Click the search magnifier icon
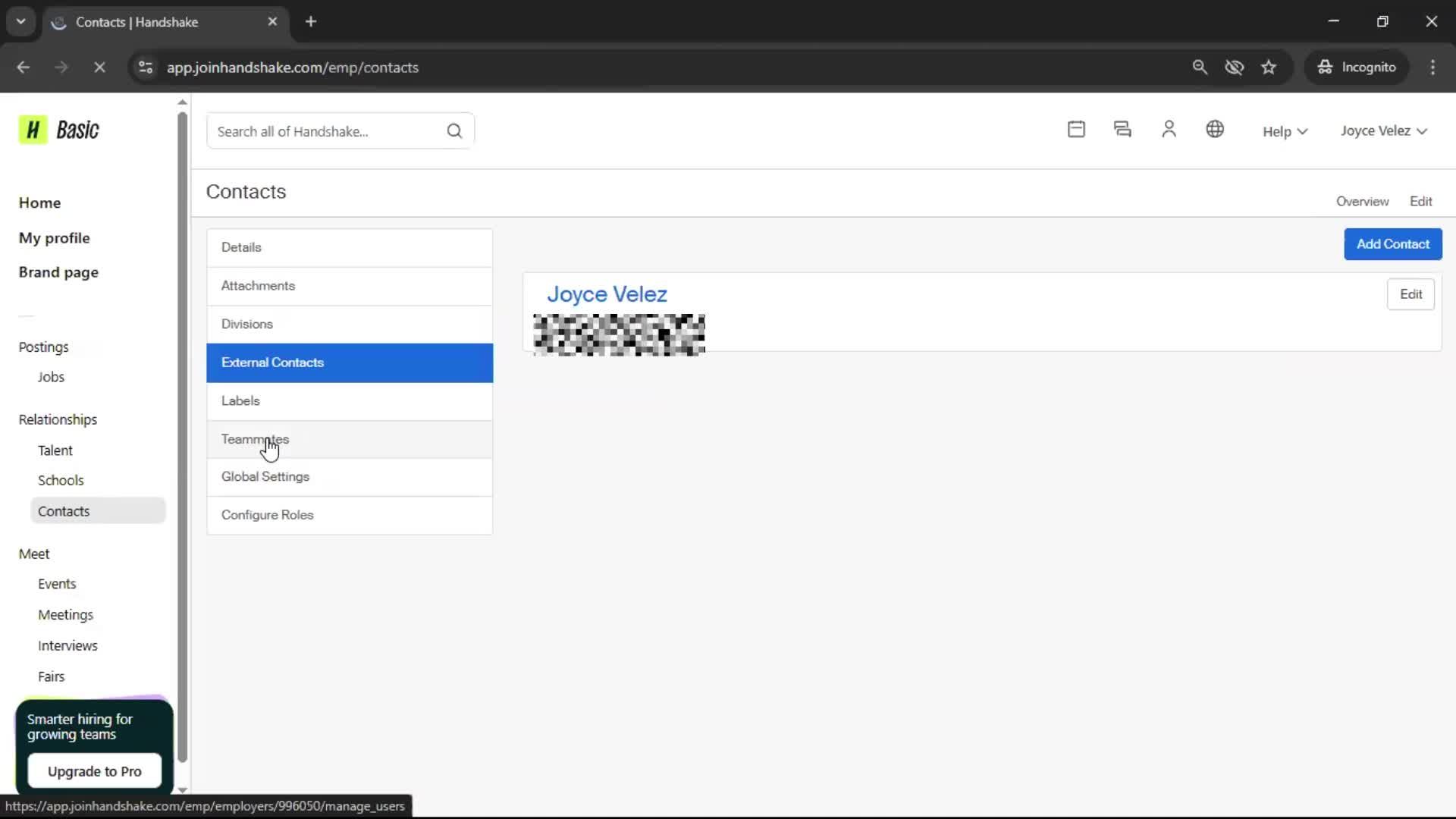The height and width of the screenshot is (819, 1456). click(454, 131)
